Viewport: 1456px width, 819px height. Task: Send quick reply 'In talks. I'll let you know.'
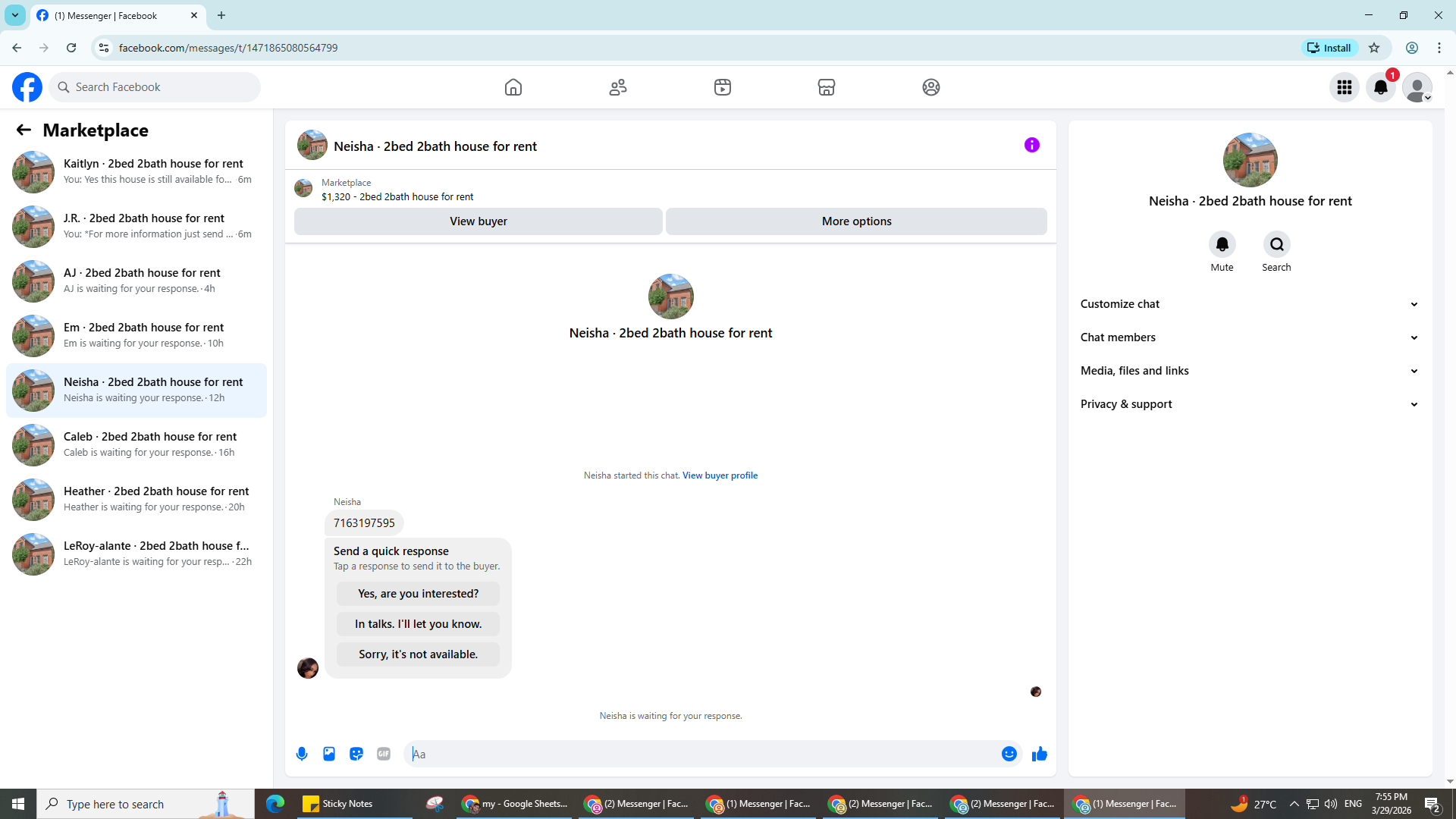tap(418, 624)
